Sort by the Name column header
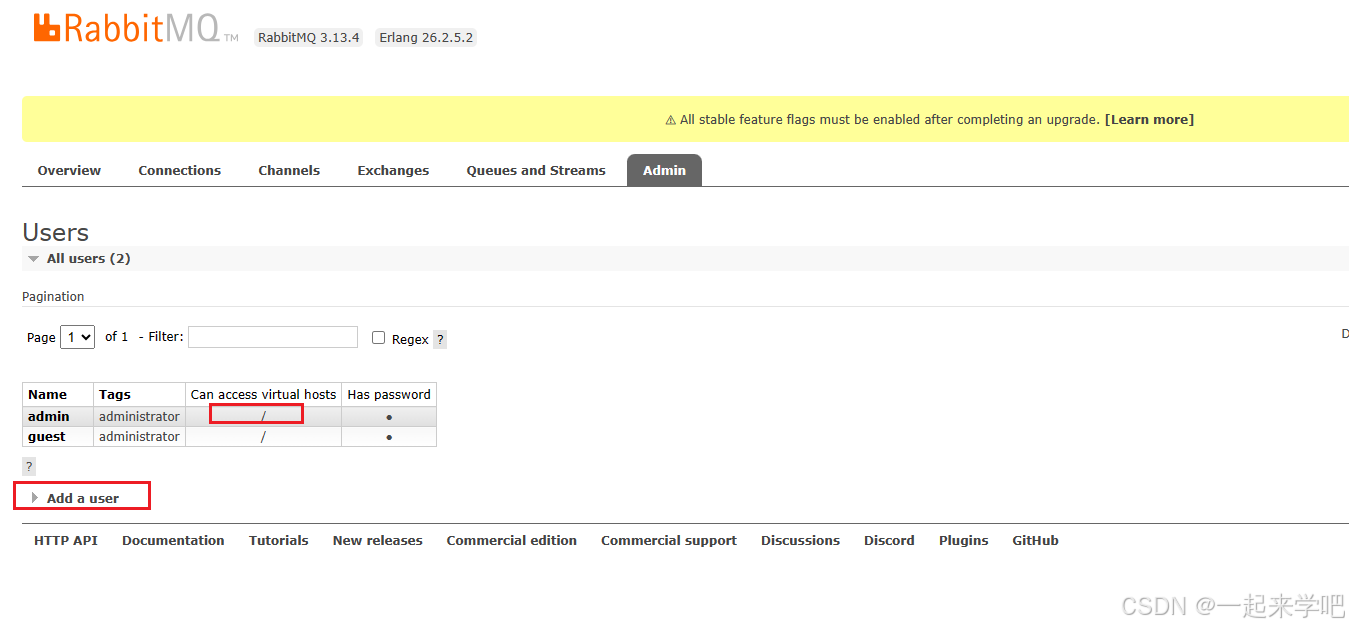Screen dimensions: 1349x628 coord(47,395)
